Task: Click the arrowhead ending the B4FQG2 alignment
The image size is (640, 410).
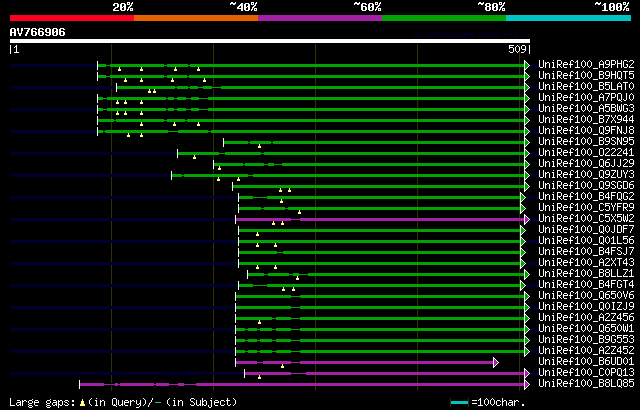Action: (522, 197)
